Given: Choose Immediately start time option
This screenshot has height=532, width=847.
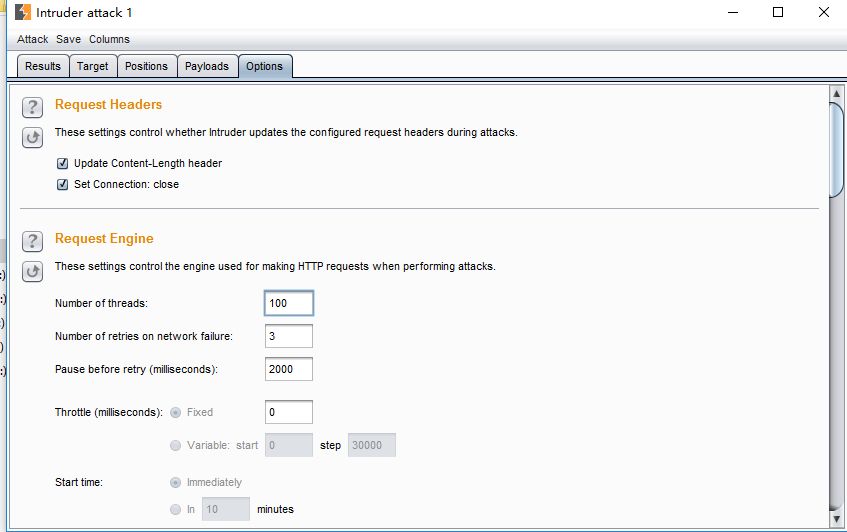Looking at the screenshot, I should [176, 482].
